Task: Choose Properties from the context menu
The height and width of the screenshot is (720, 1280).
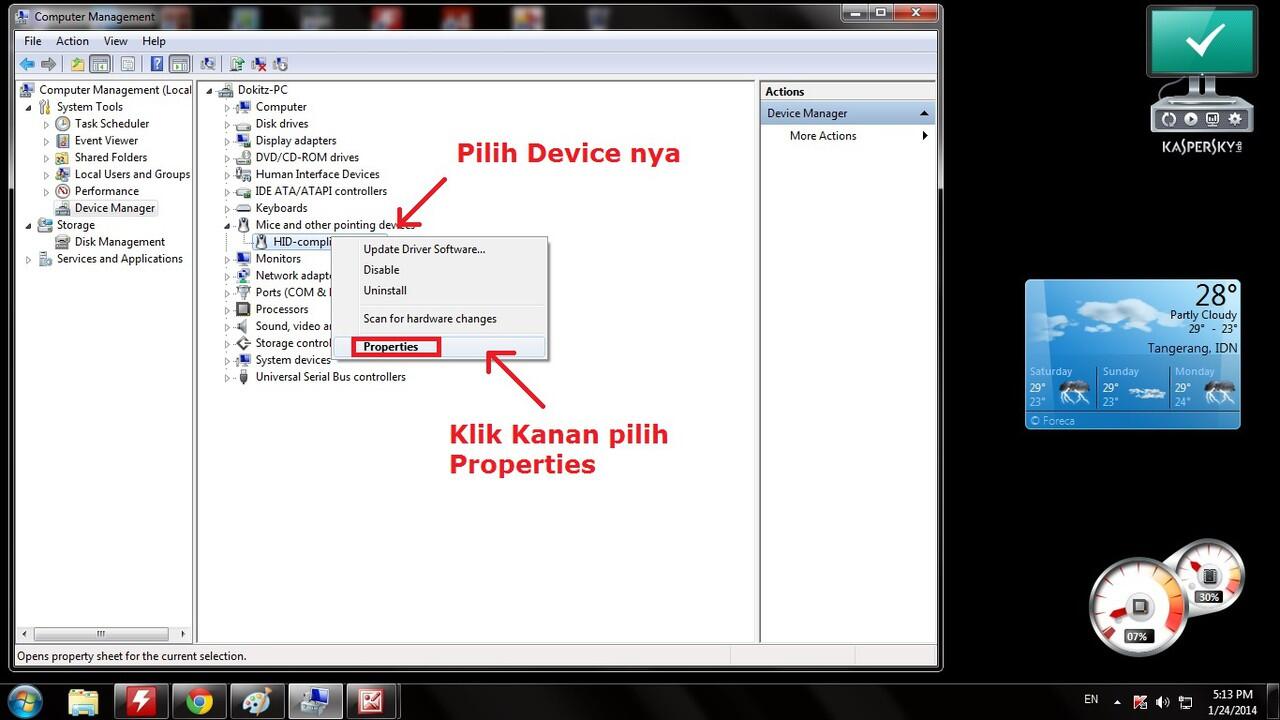Action: point(390,347)
